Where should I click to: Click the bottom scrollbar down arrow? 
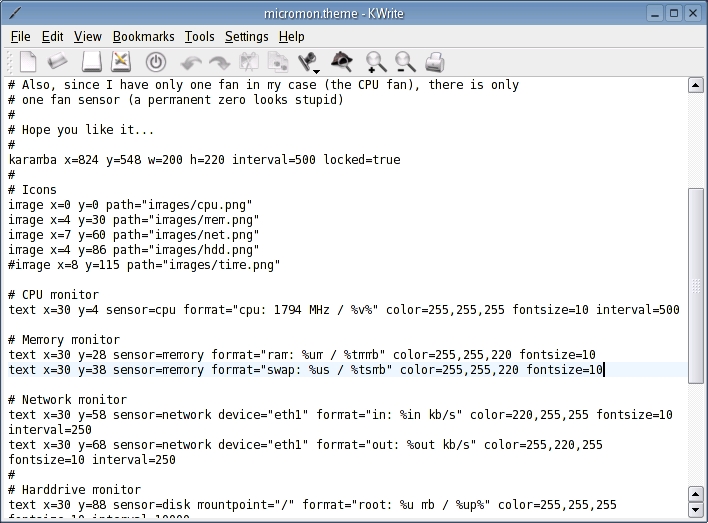(x=696, y=511)
